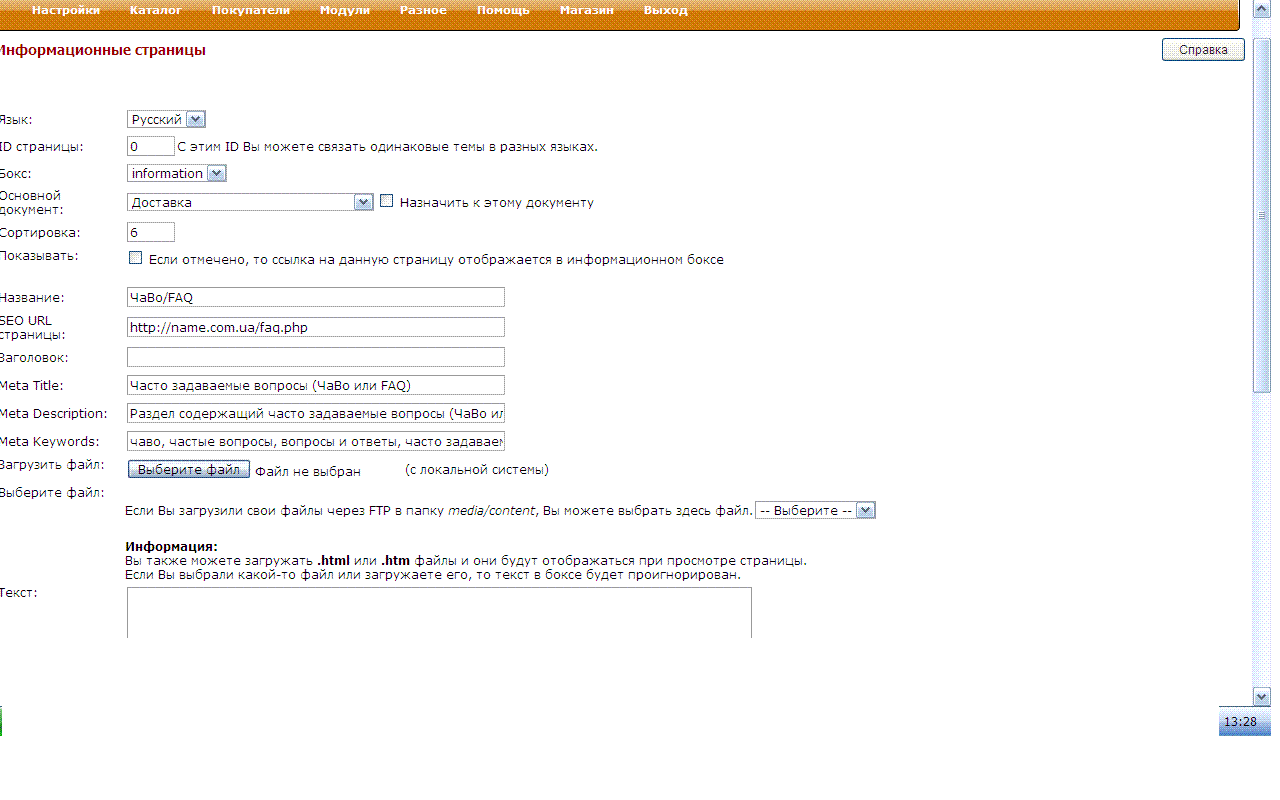Open the Покупатели menu
This screenshot has height=800, width=1280.
[250, 10]
